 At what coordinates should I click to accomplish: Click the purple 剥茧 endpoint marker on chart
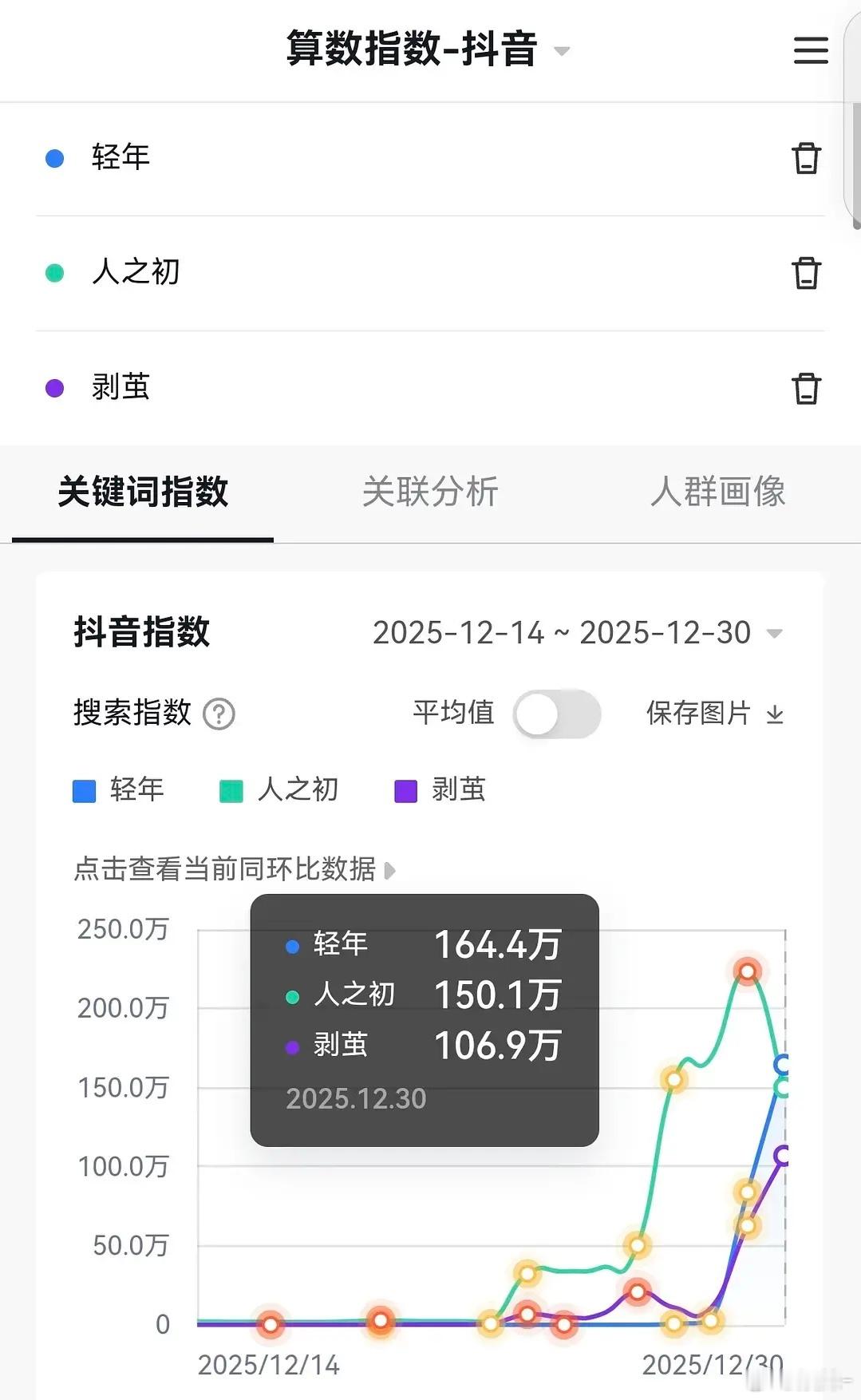coord(783,1155)
